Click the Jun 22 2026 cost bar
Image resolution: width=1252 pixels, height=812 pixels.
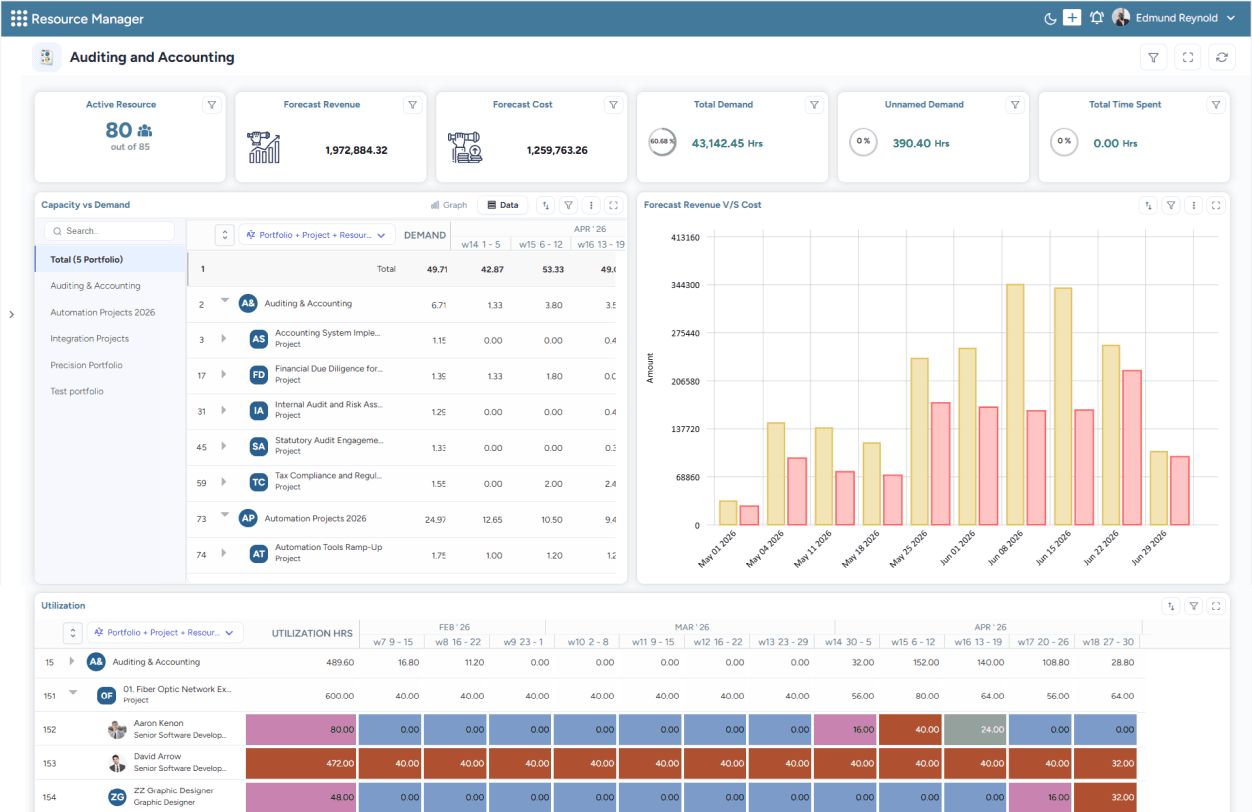(x=1132, y=448)
